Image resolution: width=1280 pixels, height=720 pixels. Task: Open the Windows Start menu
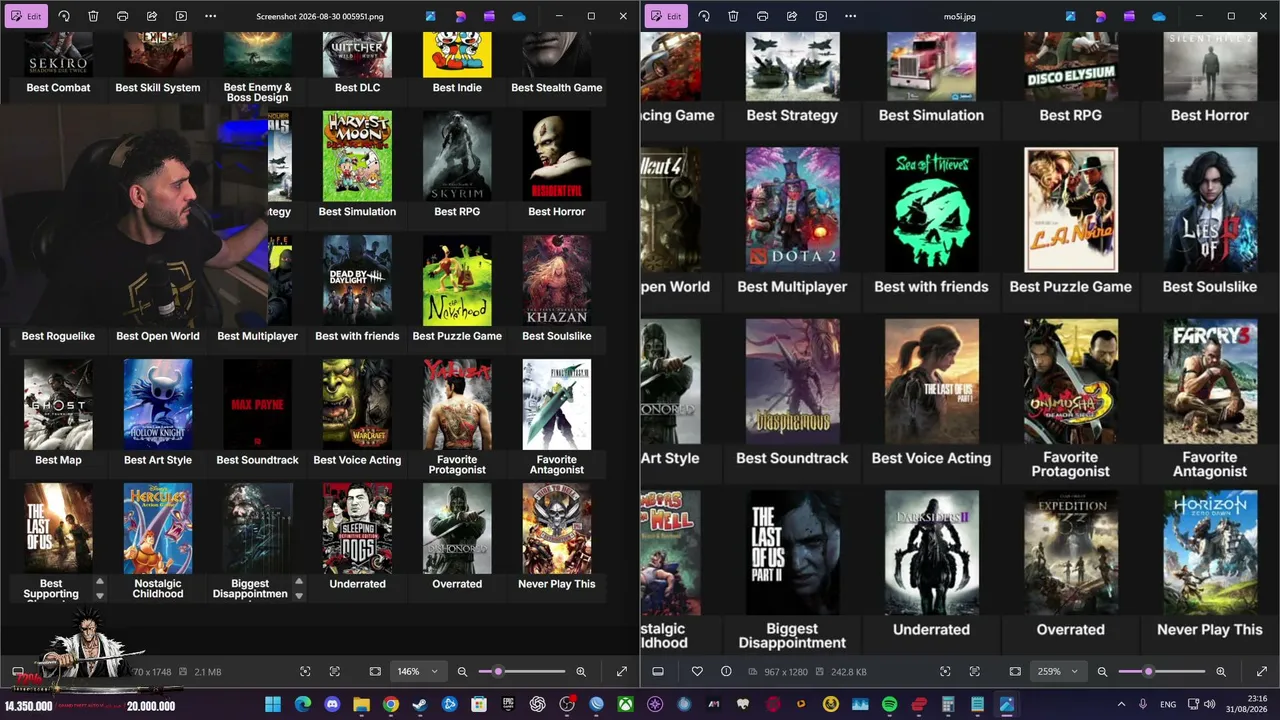(273, 705)
